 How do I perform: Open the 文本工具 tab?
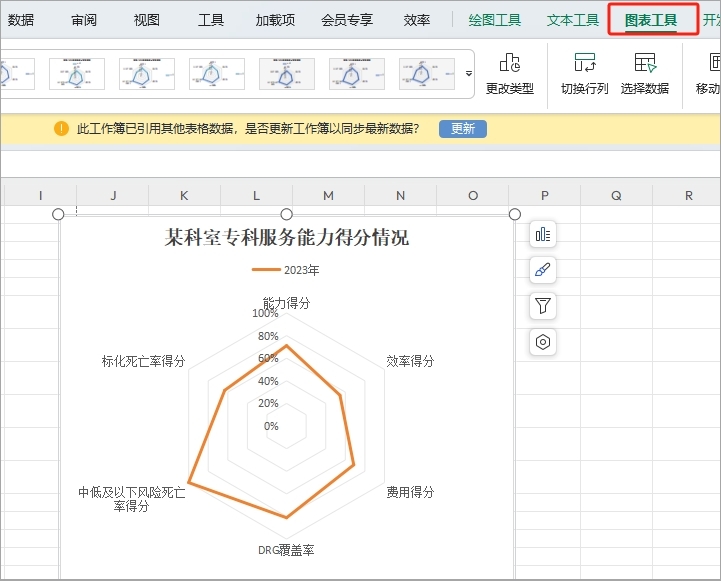[573, 20]
